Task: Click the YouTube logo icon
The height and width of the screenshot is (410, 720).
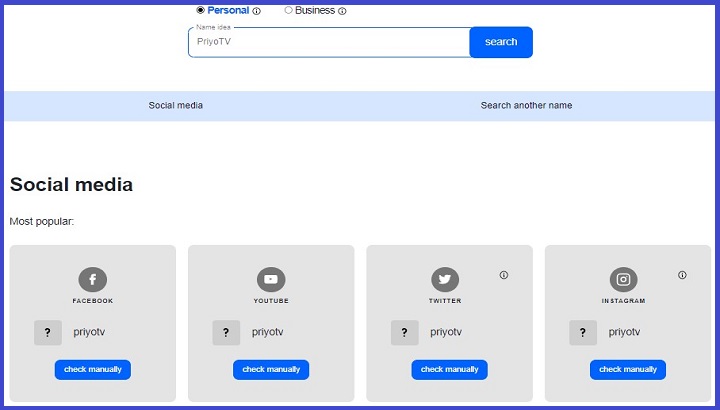Action: (271, 280)
